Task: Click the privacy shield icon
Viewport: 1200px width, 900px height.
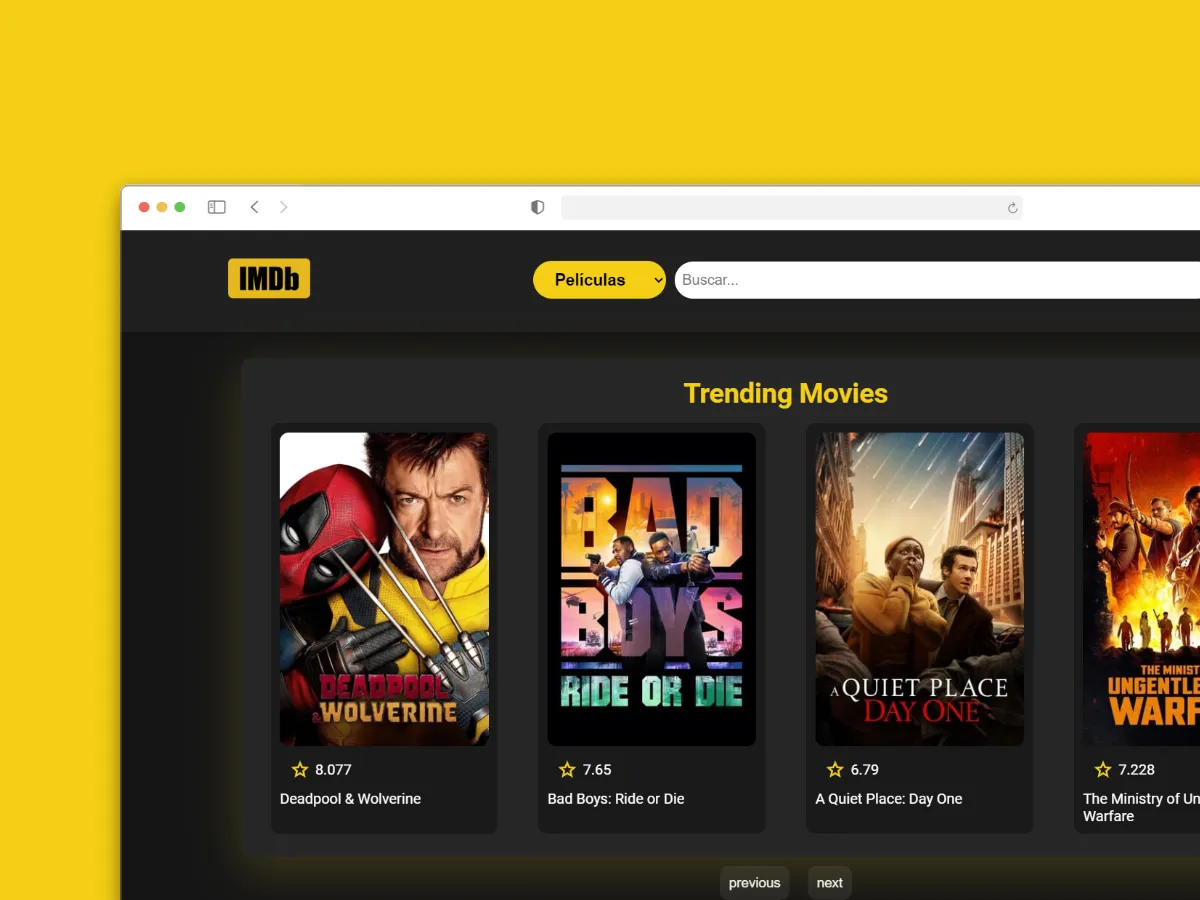Action: [x=537, y=207]
